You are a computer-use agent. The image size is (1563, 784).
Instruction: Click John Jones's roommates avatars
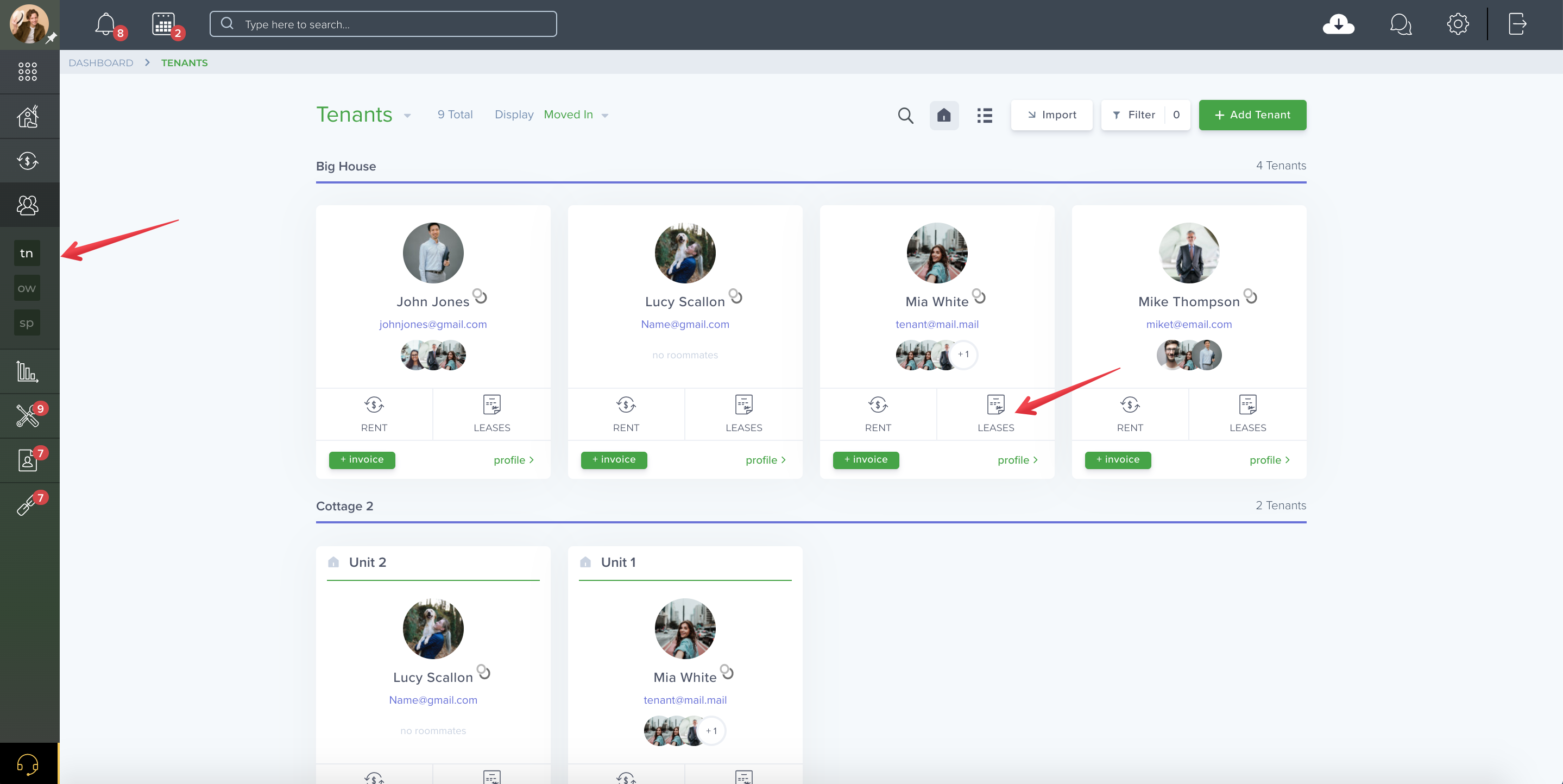click(x=433, y=355)
